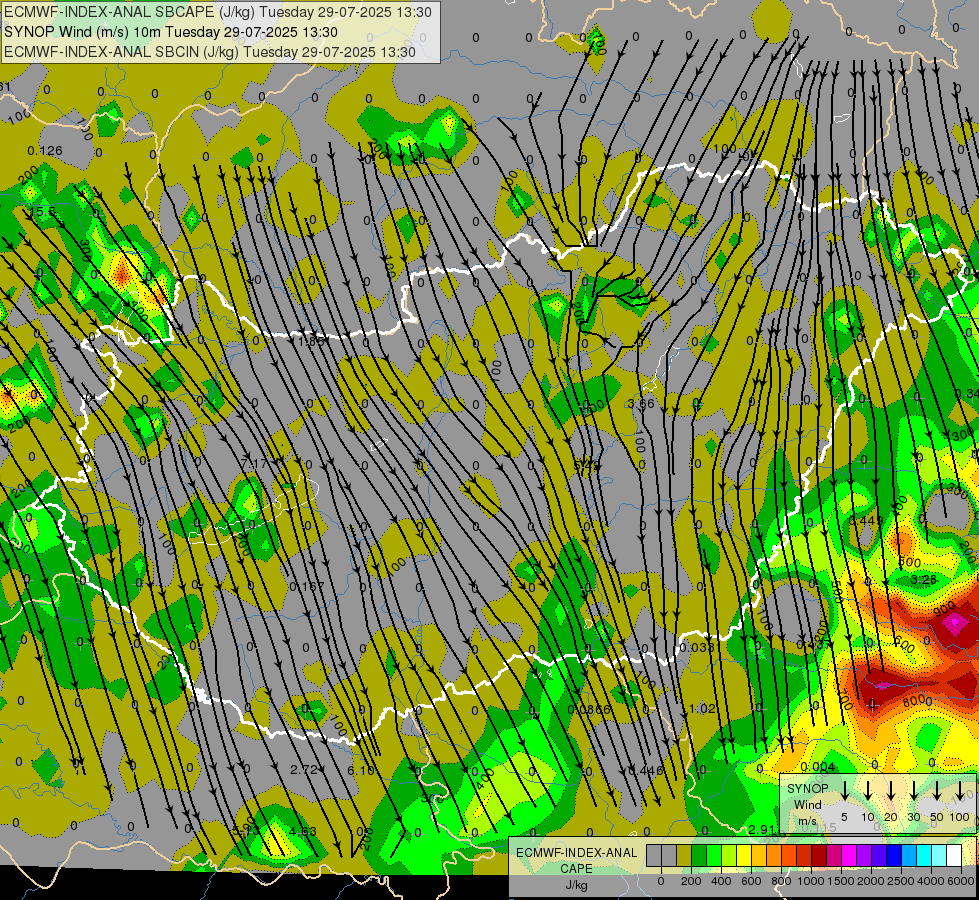The width and height of the screenshot is (979, 900).
Task: Click the SYNOP Wind 10m title line
Action: (x=170, y=32)
